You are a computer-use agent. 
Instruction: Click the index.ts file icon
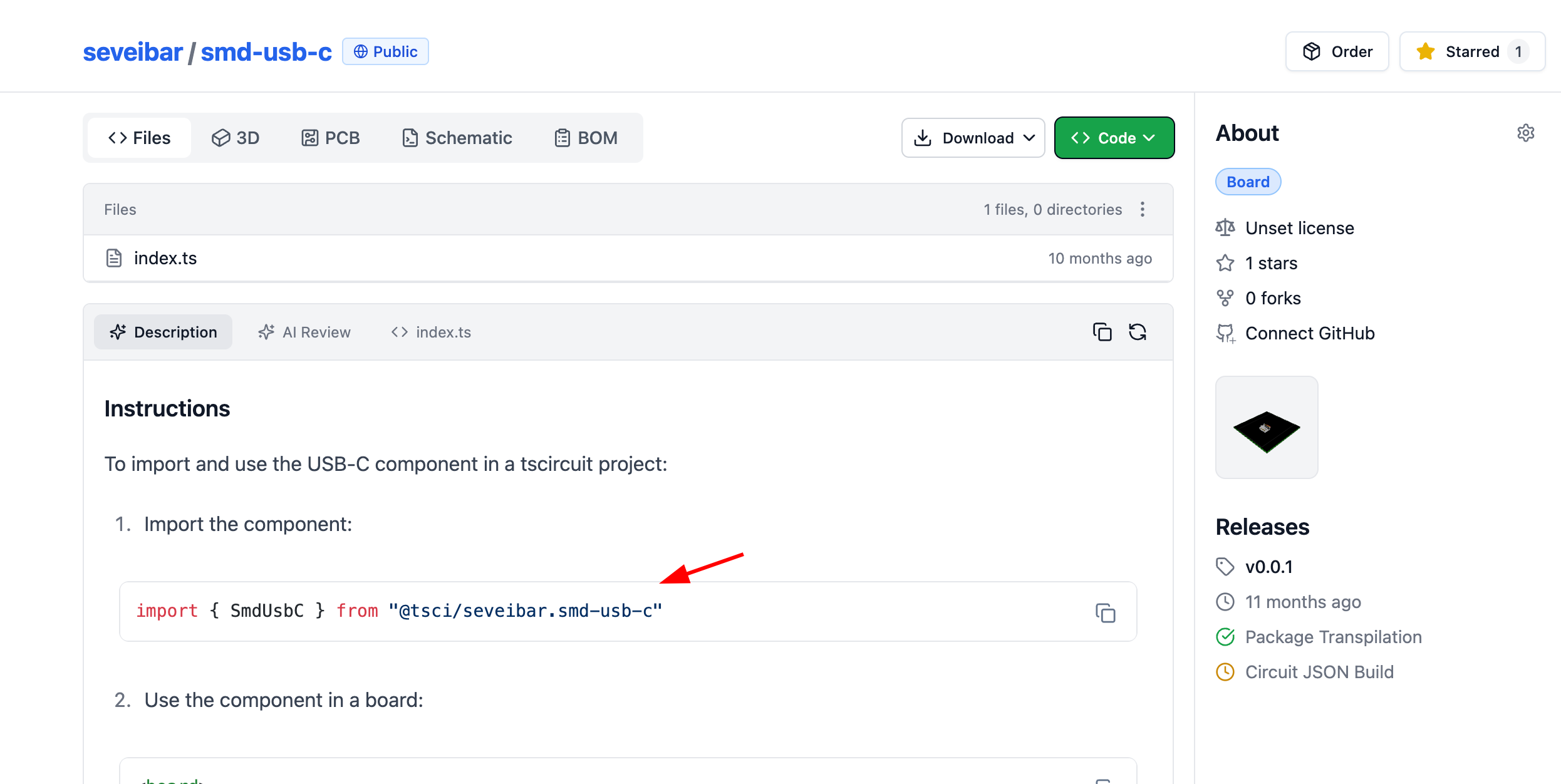tap(114, 258)
